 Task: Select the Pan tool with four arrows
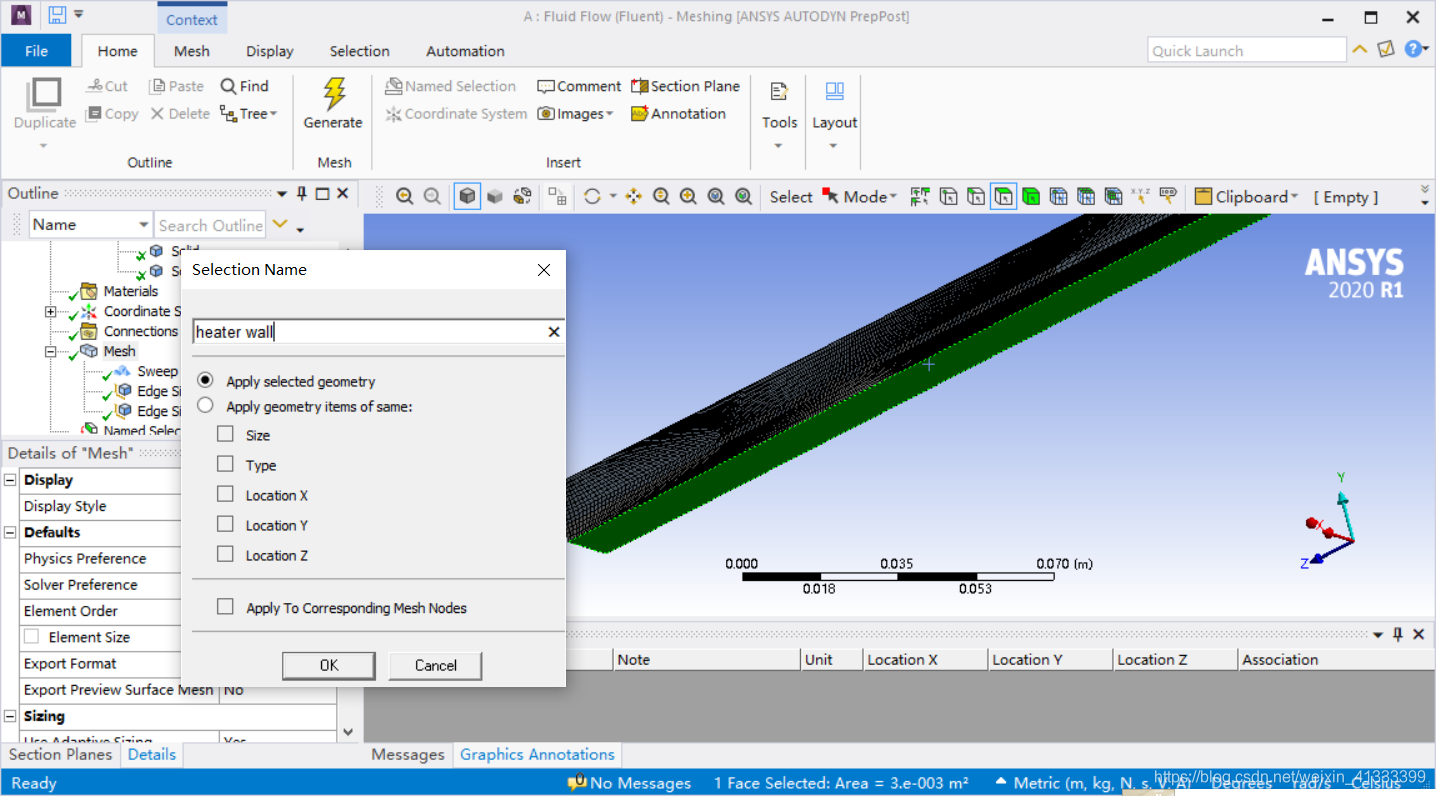[633, 197]
